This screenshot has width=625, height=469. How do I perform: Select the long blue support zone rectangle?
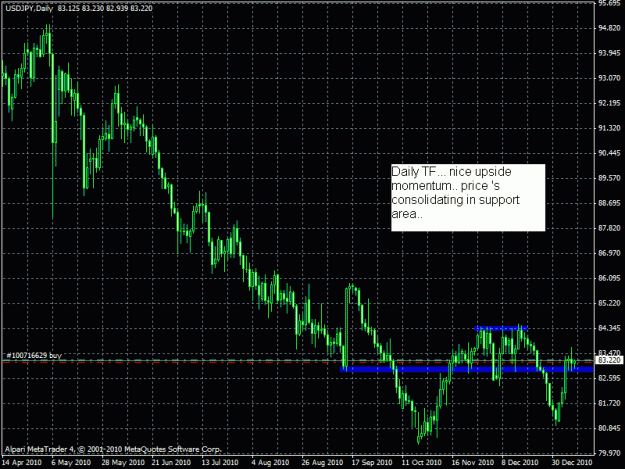tap(466, 369)
